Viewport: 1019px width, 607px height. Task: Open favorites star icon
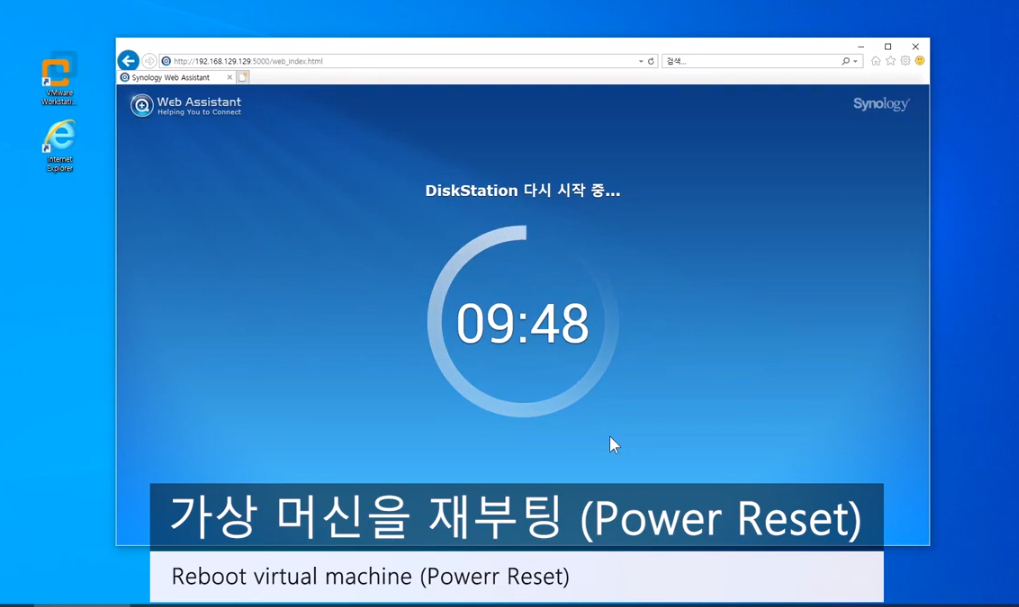(890, 60)
